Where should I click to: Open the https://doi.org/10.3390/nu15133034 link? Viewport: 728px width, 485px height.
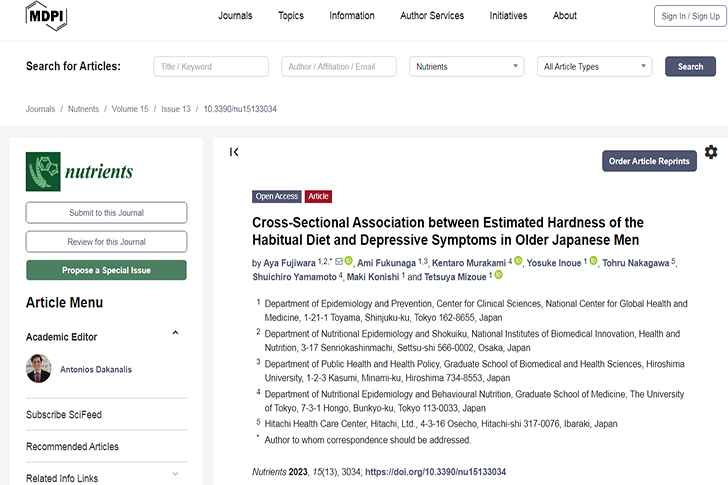[436, 472]
